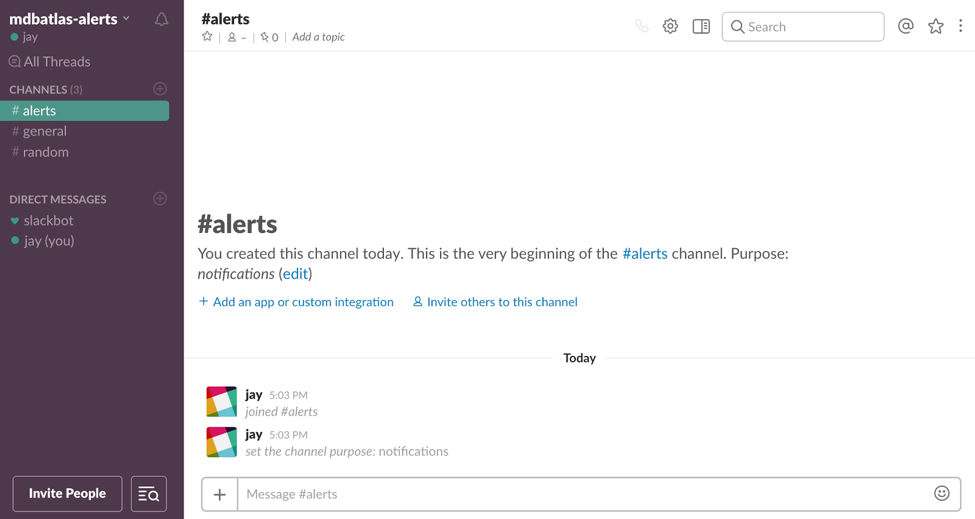Click the Search input field

(x=803, y=27)
